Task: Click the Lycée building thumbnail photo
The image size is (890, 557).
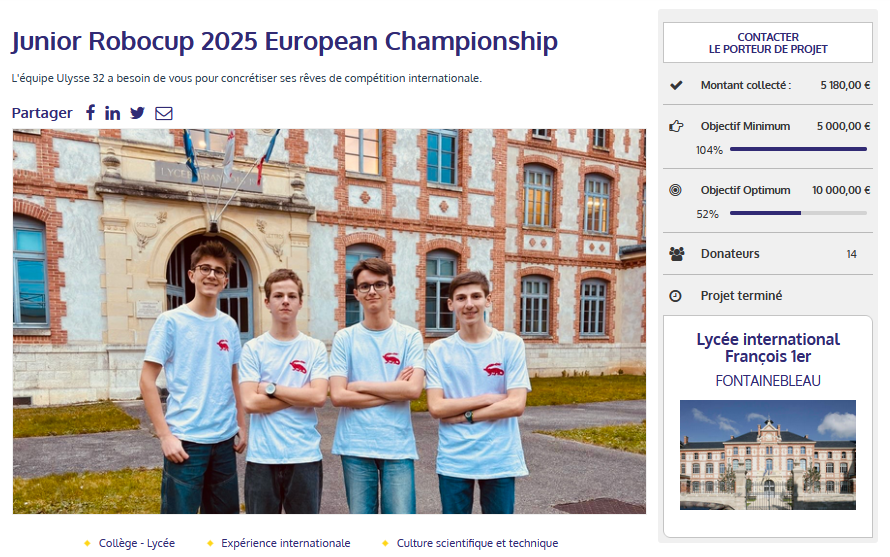Action: click(767, 455)
